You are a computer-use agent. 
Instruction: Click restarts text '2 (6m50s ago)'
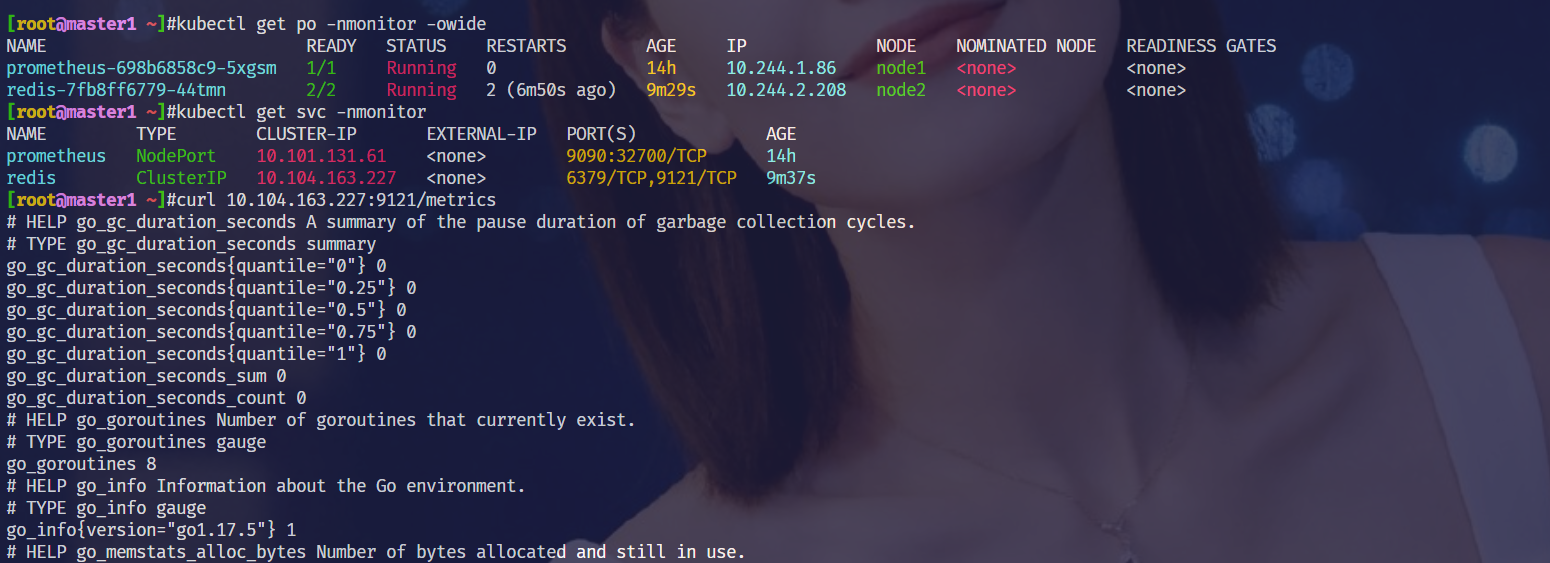(x=551, y=90)
